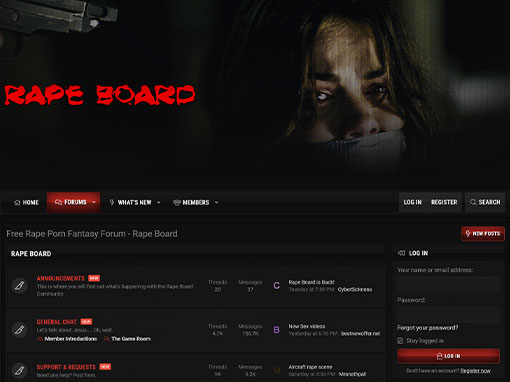Click the General Chat forum node icon
The width and height of the screenshot is (510, 382).
(x=19, y=330)
